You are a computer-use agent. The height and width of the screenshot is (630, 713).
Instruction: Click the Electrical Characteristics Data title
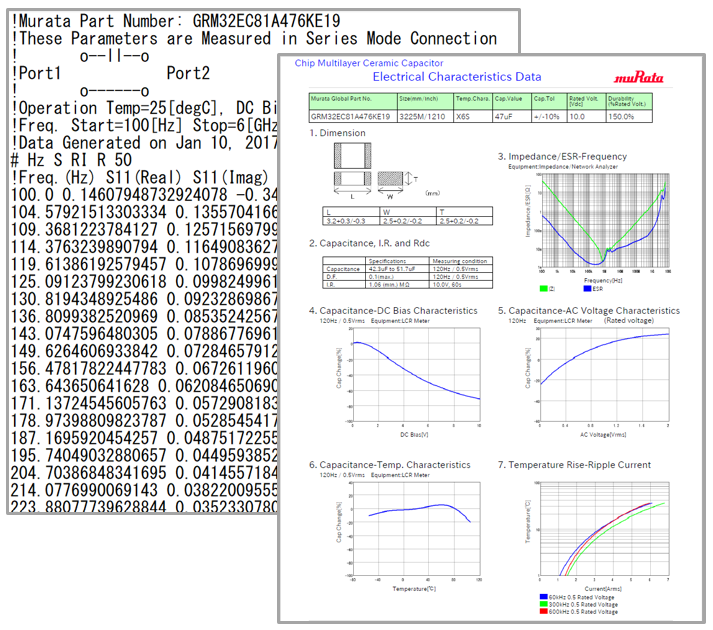pyautogui.click(x=457, y=77)
